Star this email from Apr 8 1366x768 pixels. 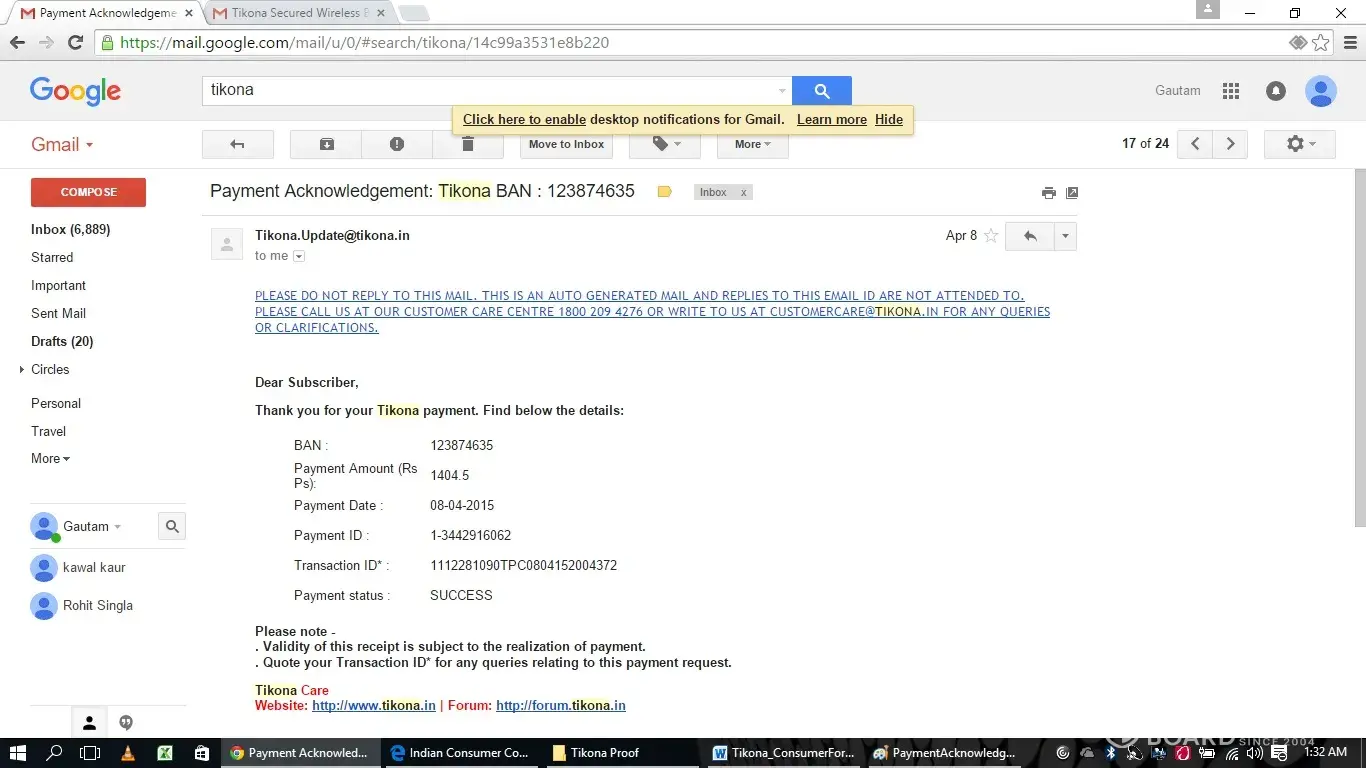pos(991,236)
